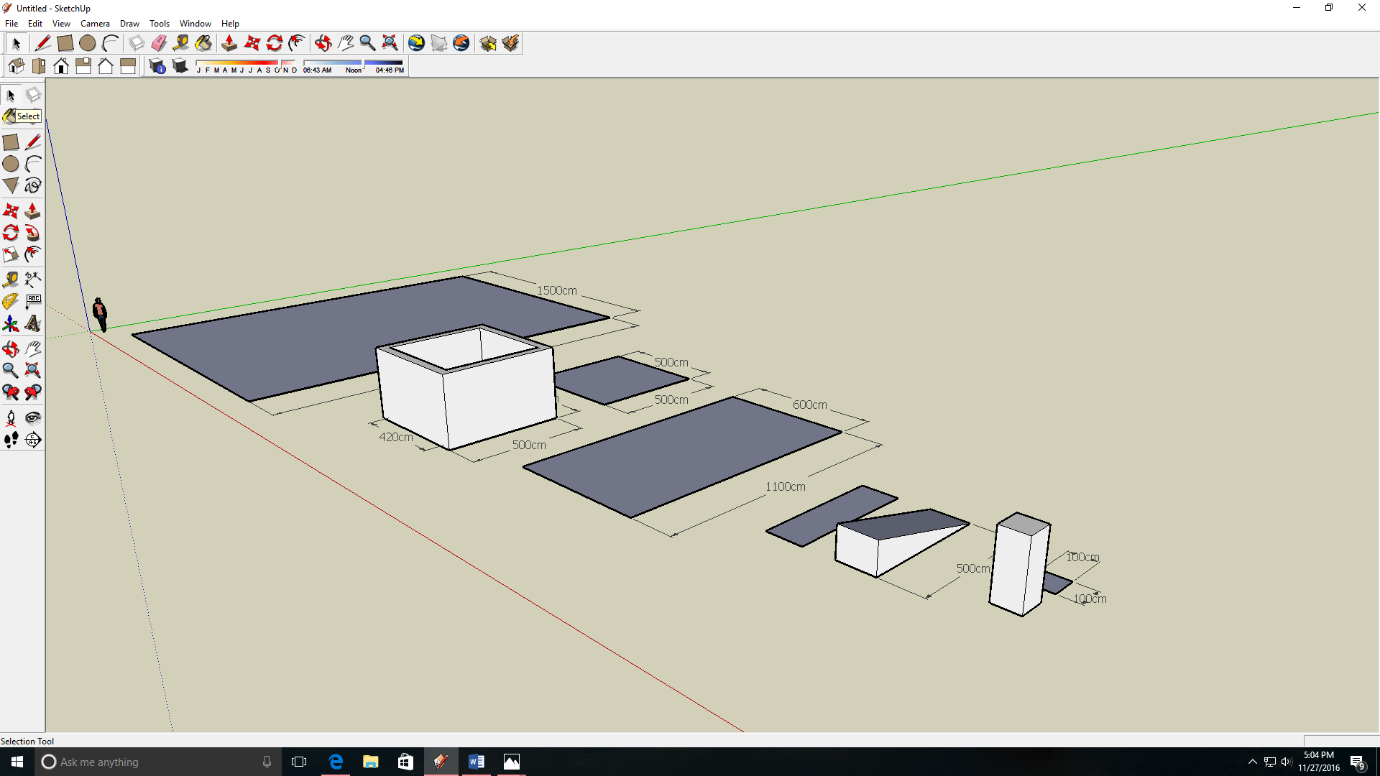Select the Eraser tool in top toolbar
Viewport: 1380px width, 776px height.
pos(158,43)
